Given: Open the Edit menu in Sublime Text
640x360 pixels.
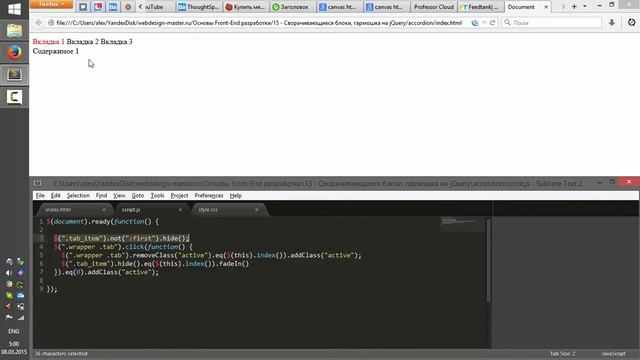Looking at the screenshot, I should pyautogui.click(x=56, y=196).
